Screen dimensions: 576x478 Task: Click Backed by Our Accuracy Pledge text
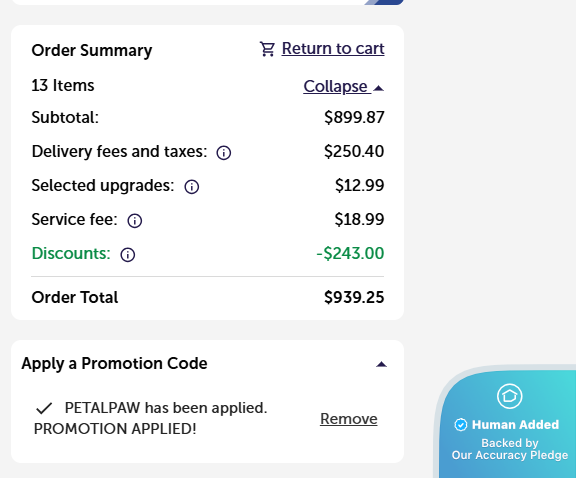point(510,449)
